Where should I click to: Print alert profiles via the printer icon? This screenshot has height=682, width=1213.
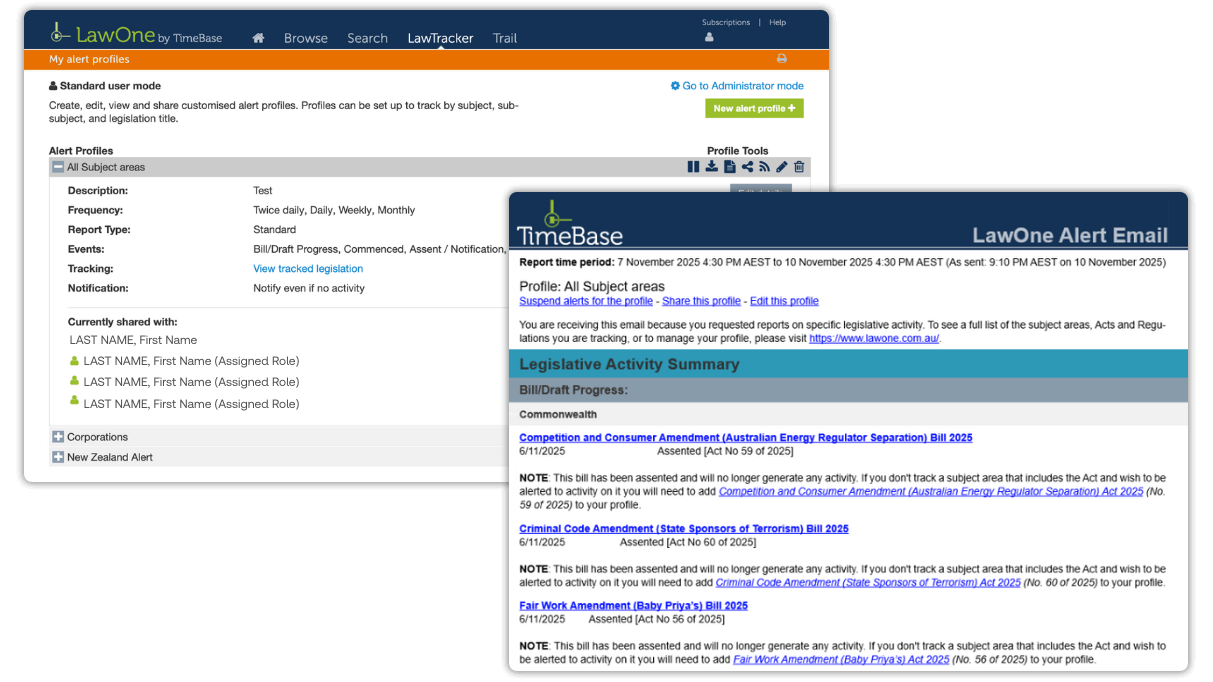pos(781,59)
